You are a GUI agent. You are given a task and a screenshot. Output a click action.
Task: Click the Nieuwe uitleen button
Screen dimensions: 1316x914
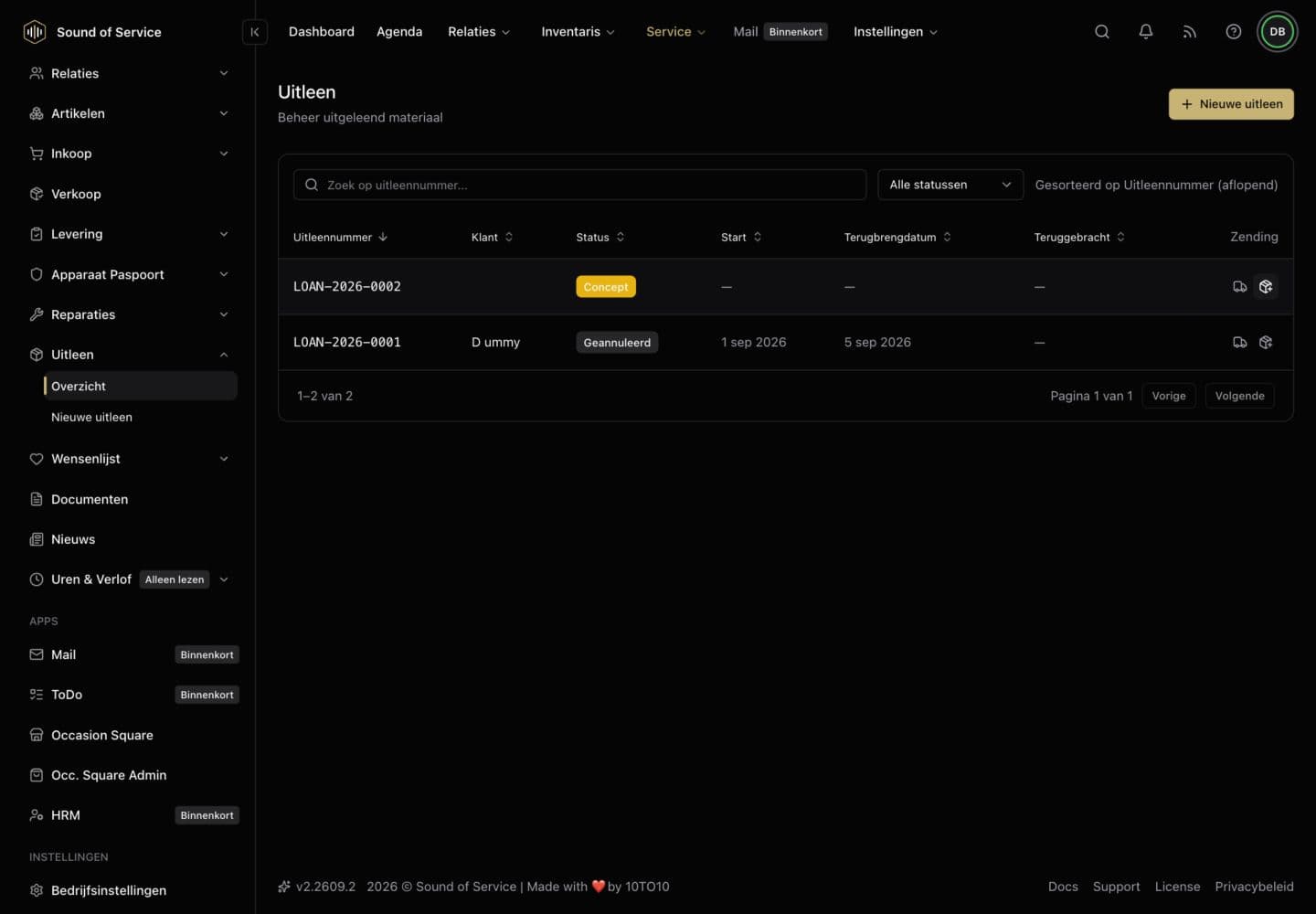[1231, 104]
